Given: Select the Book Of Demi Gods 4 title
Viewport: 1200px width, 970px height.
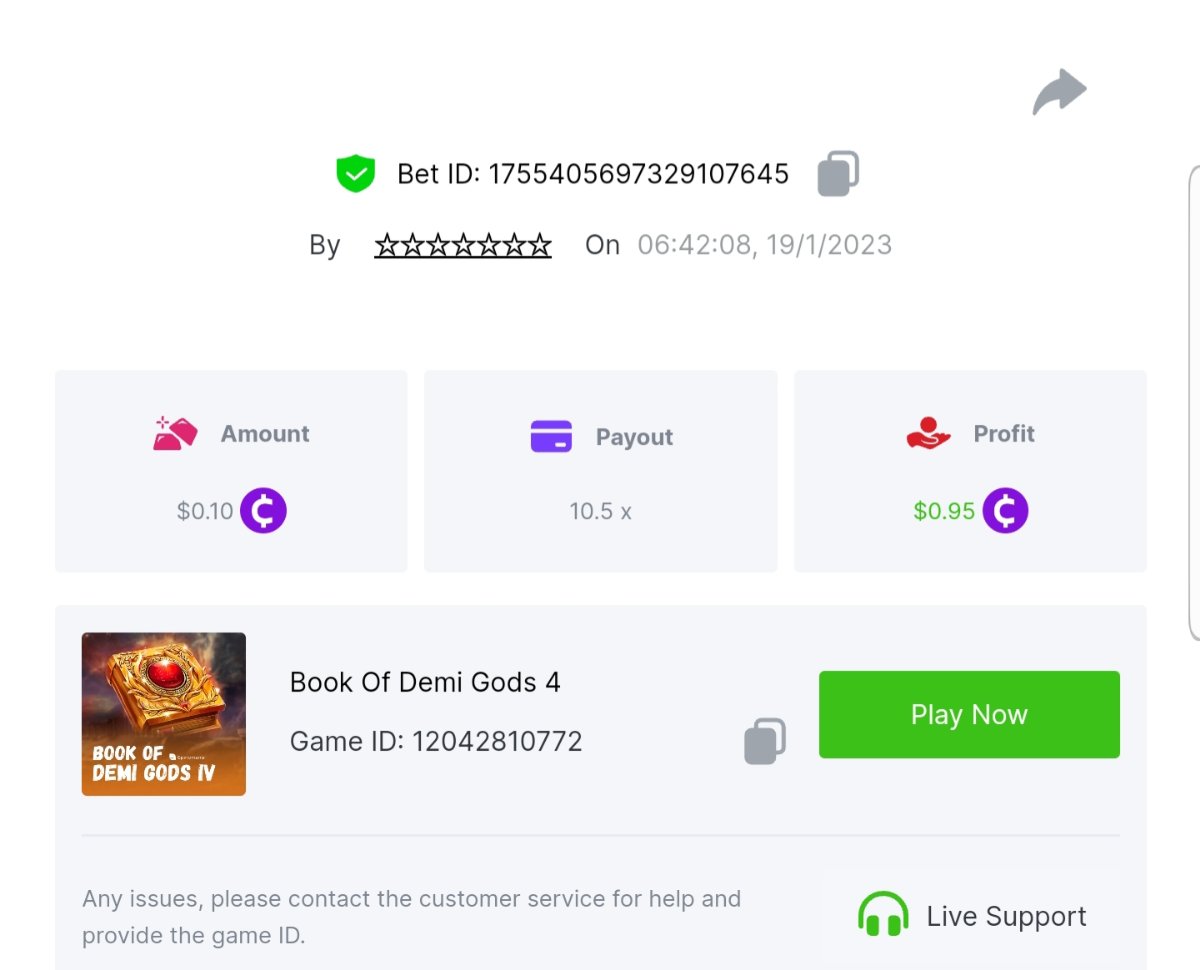Looking at the screenshot, I should click(x=425, y=682).
